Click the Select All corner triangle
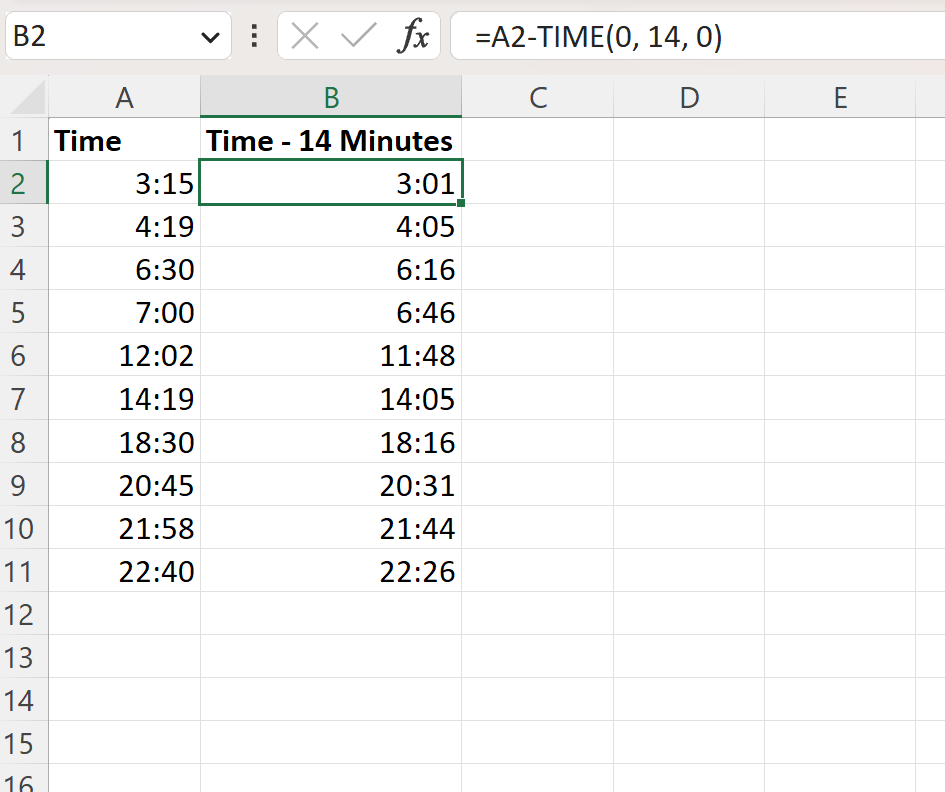 (x=28, y=98)
